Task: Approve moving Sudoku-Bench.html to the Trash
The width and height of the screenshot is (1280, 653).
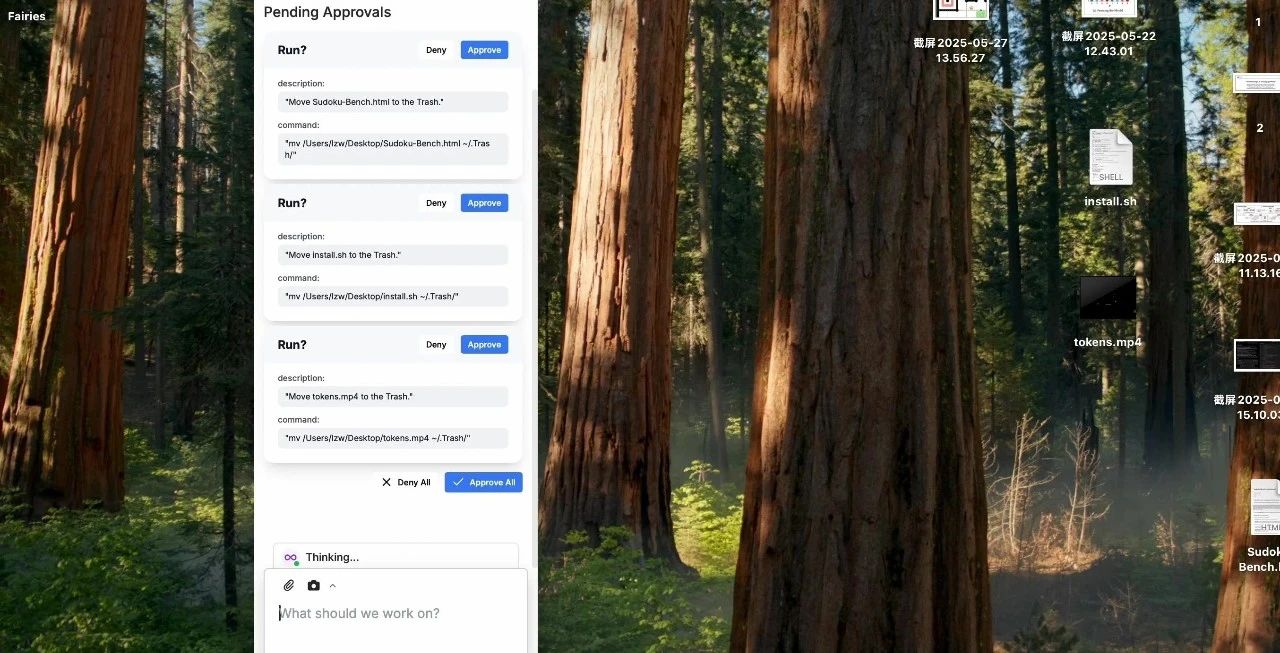Action: tap(484, 50)
